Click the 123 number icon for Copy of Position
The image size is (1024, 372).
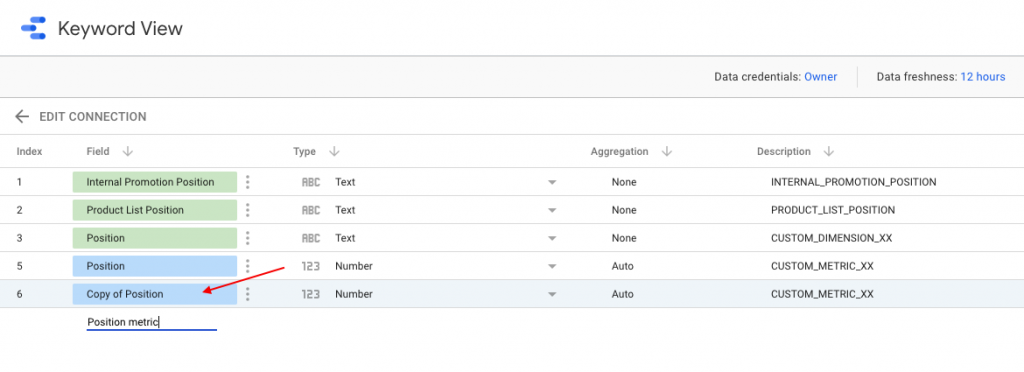pyautogui.click(x=311, y=294)
